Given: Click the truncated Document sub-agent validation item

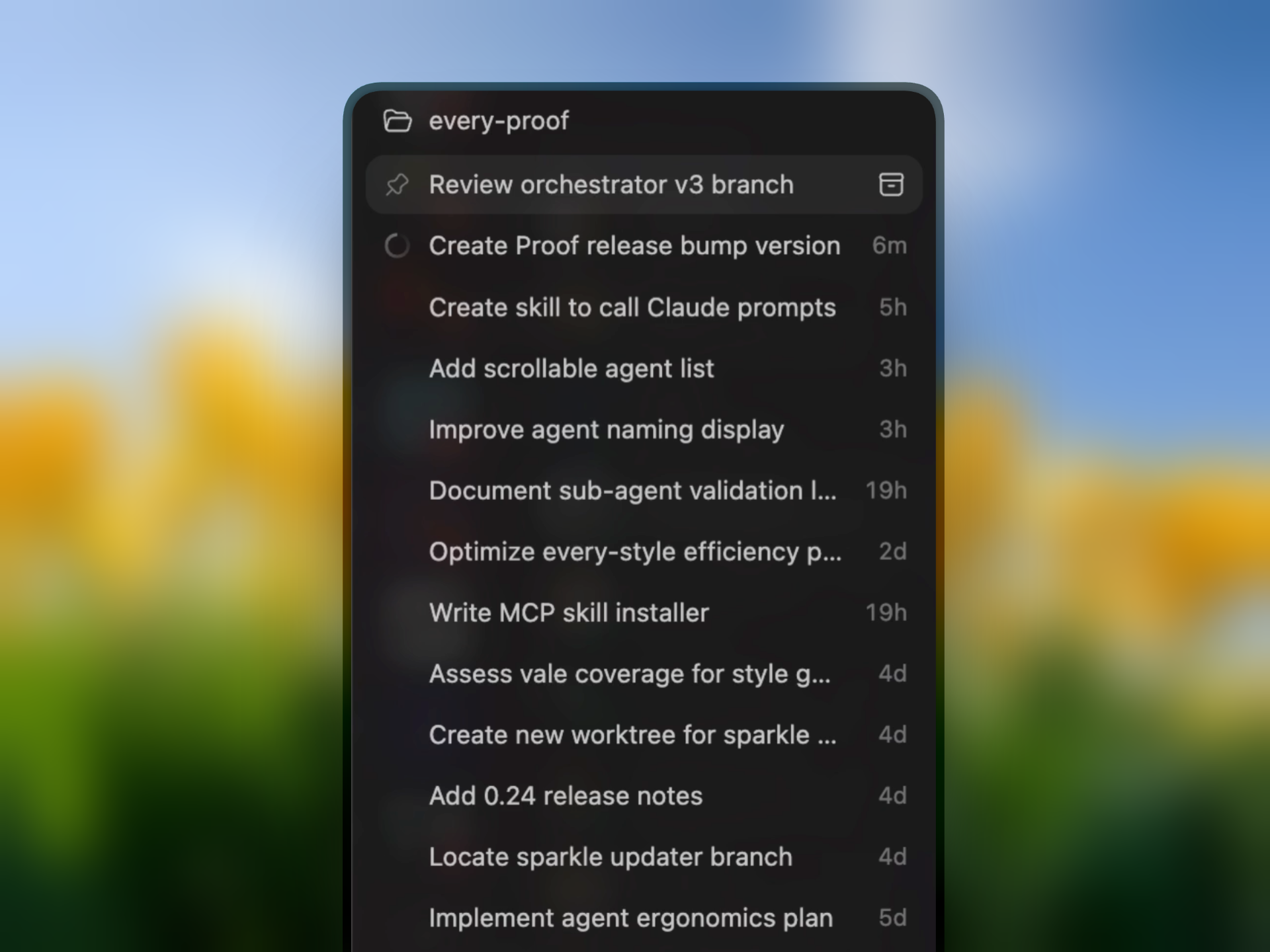Looking at the screenshot, I should click(x=632, y=491).
